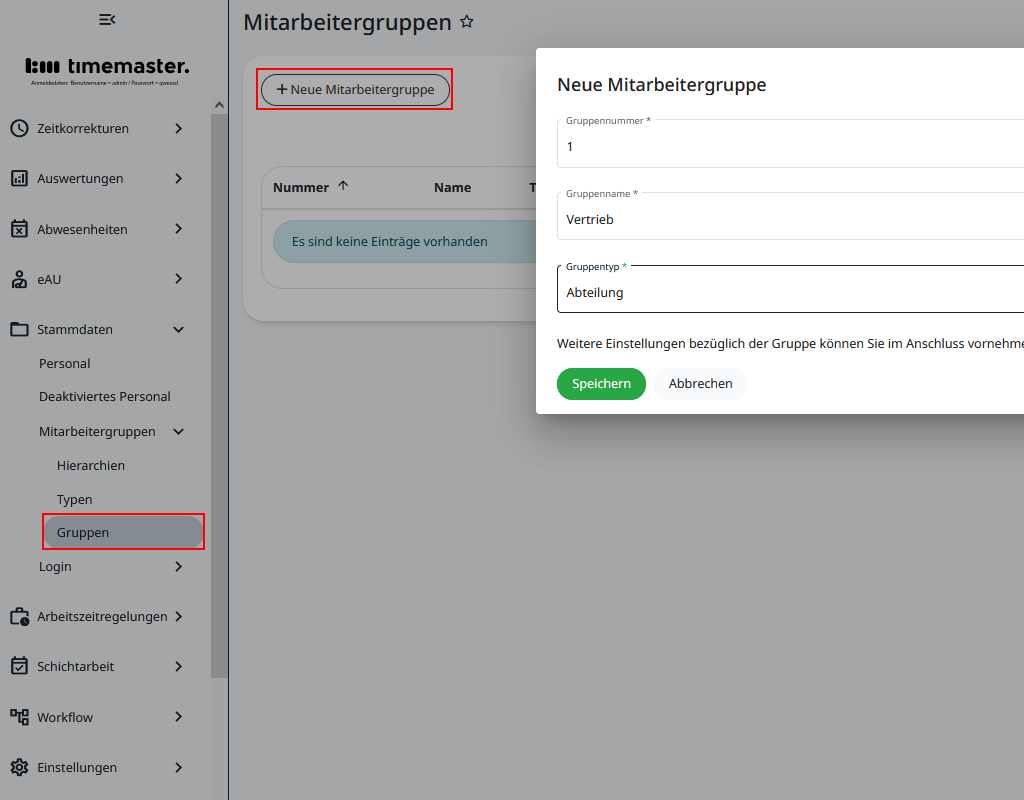Image resolution: width=1024 pixels, height=800 pixels.
Task: Click the Einstellungen gear icon
Action: pos(19,767)
